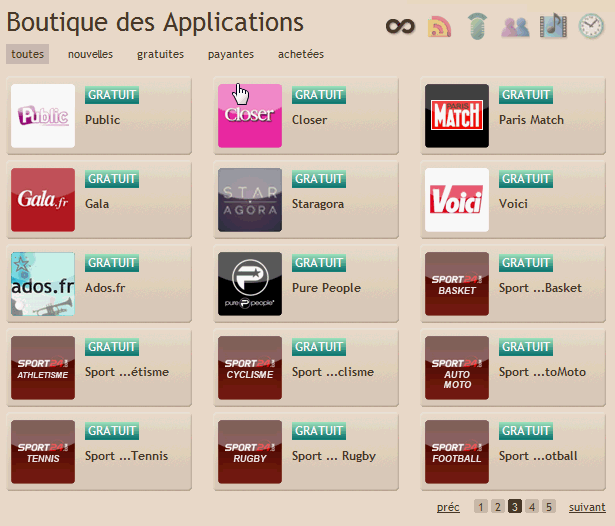This screenshot has width=615, height=526.
Task: Open the Sport24 Basket app icon
Action: [x=457, y=284]
